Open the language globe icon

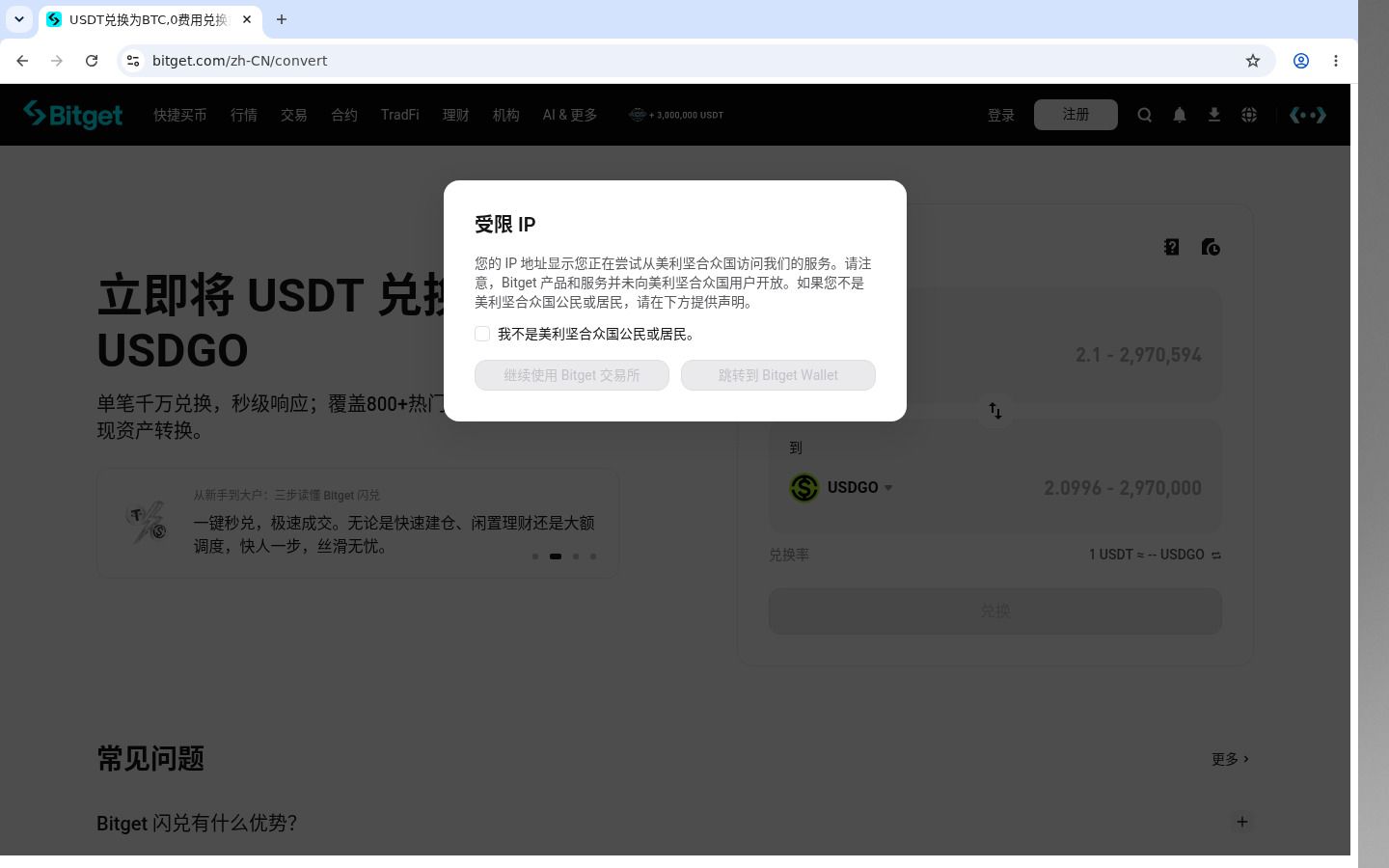pos(1249,115)
